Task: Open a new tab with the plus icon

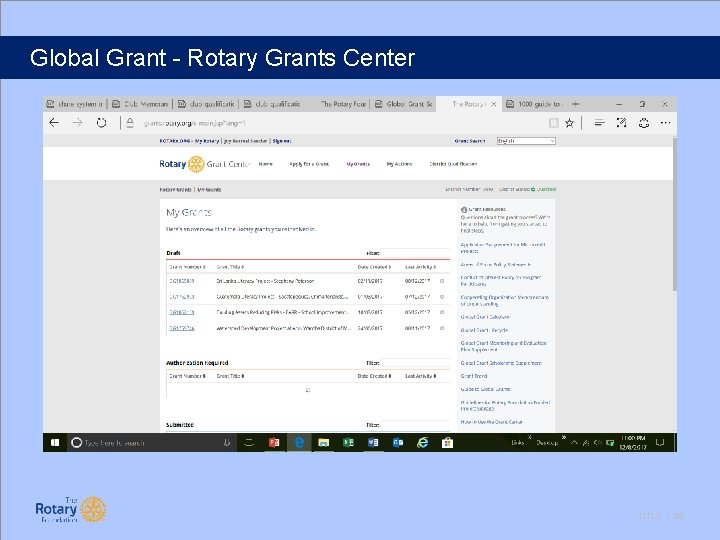Action: pos(575,104)
